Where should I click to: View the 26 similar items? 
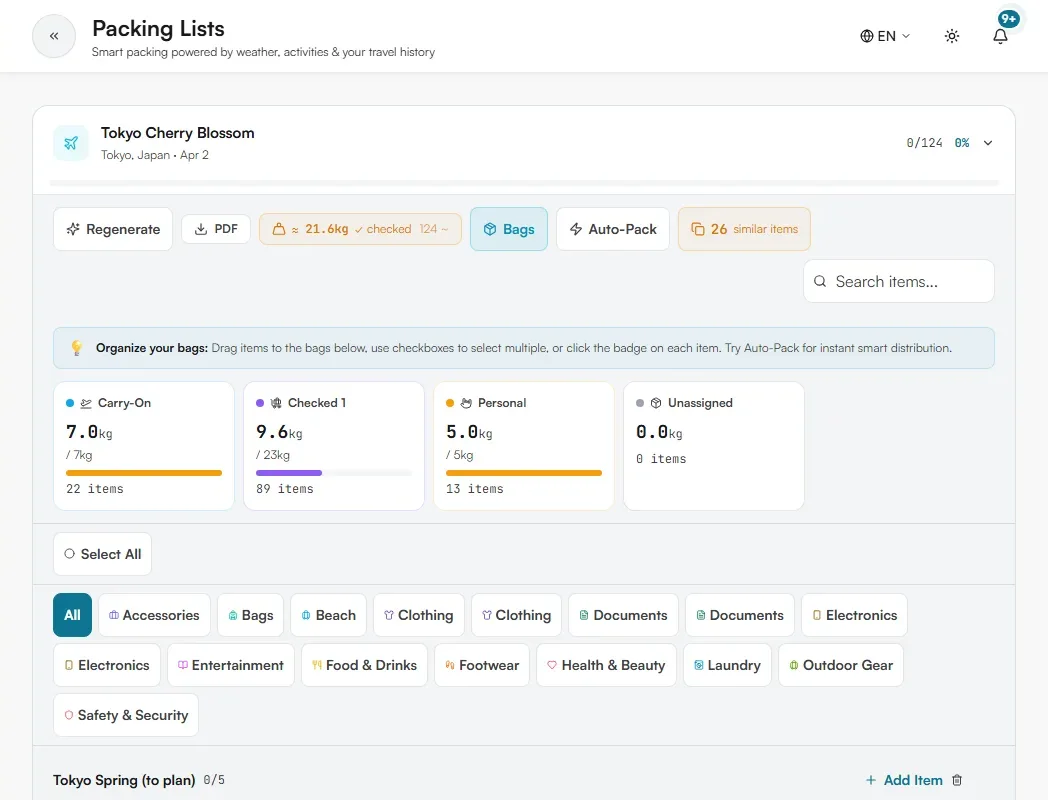pos(745,229)
